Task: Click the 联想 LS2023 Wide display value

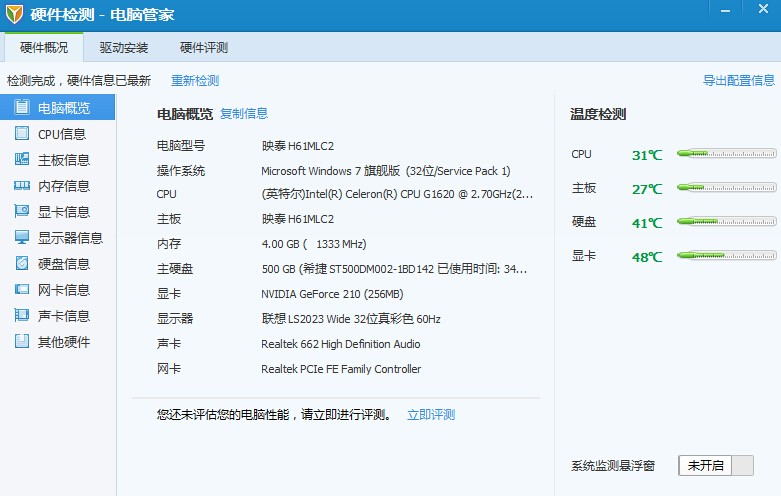Action: click(x=351, y=319)
